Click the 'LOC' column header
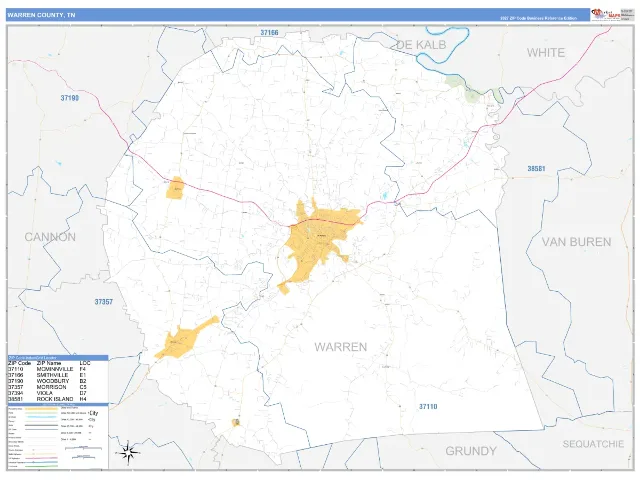Viewport: 640px width, 480px height. (x=85, y=363)
